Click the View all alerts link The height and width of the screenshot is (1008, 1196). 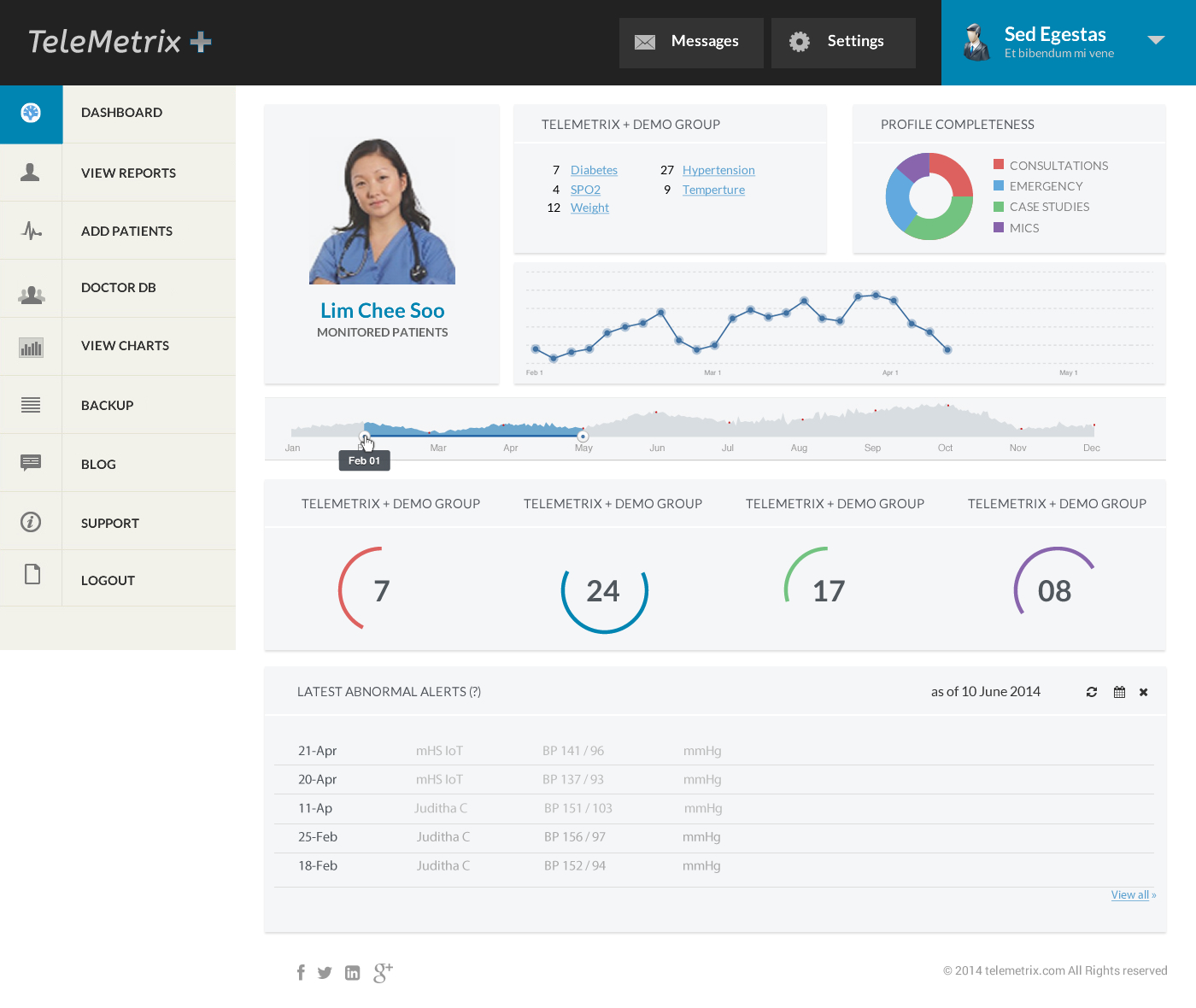(x=1133, y=894)
